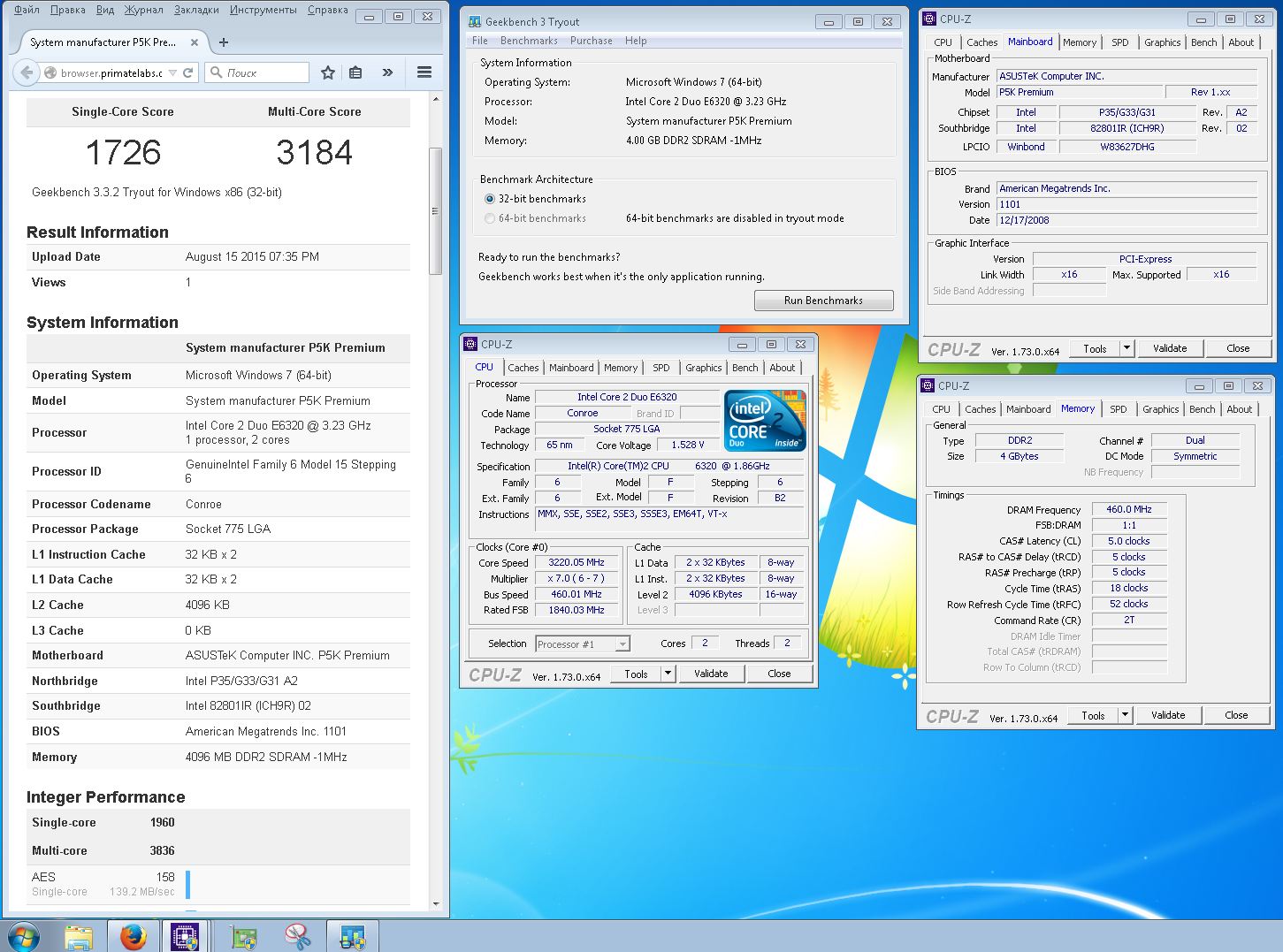Click the Run Benchmarks button

(823, 301)
